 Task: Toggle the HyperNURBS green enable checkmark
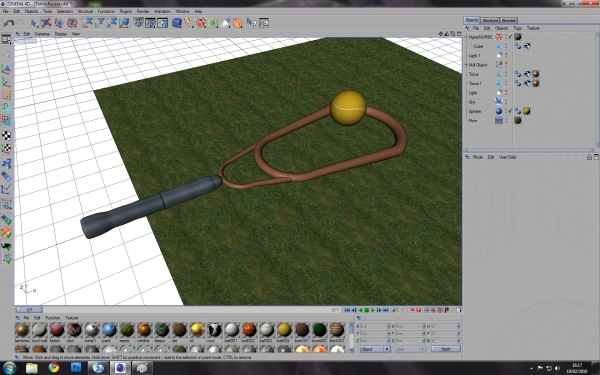coord(510,37)
